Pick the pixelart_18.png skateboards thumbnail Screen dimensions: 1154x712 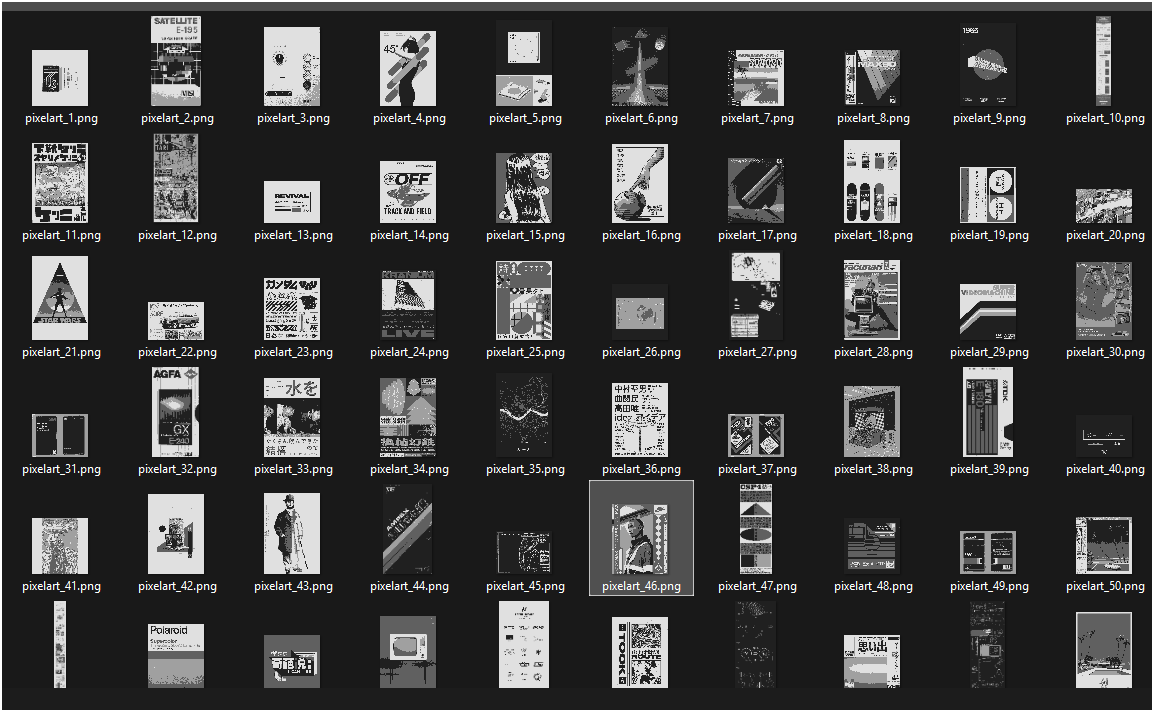point(872,182)
